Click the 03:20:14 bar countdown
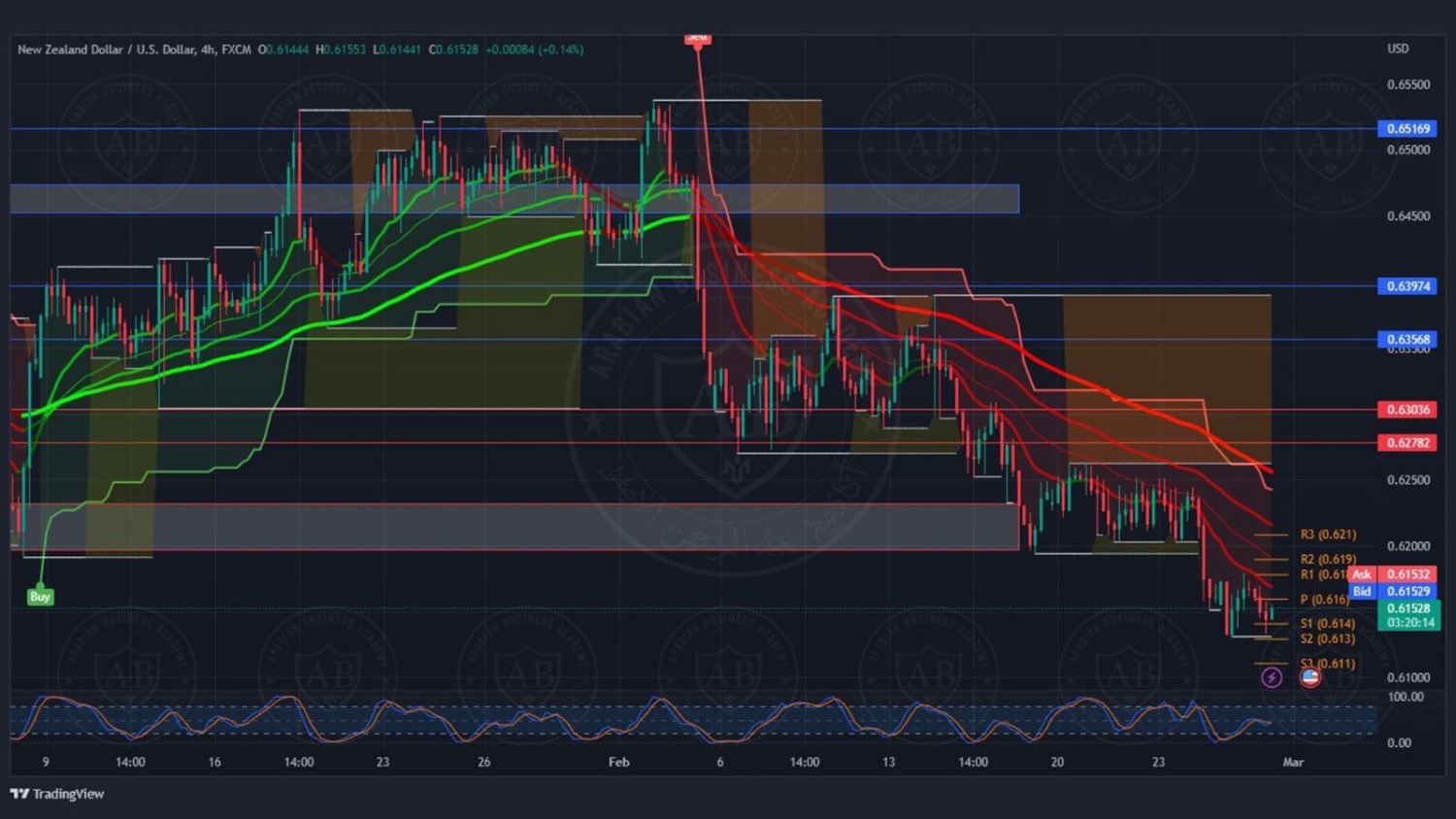Screen dimensions: 1456x819 point(1408,623)
